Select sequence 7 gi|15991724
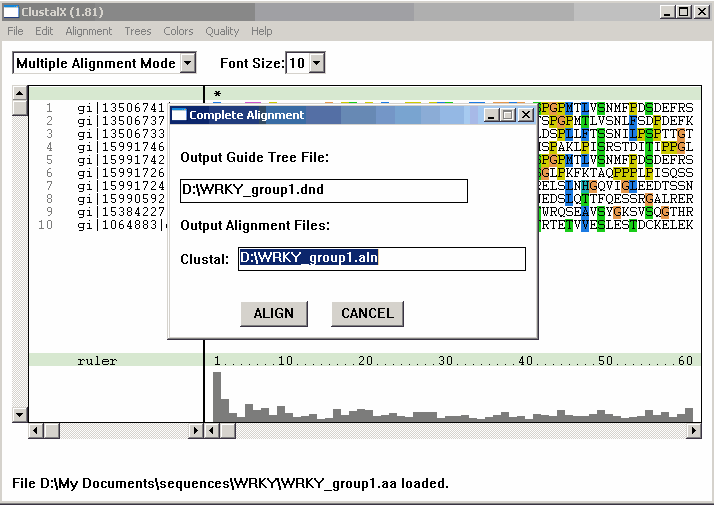The height and width of the screenshot is (505, 714). pos(121,186)
